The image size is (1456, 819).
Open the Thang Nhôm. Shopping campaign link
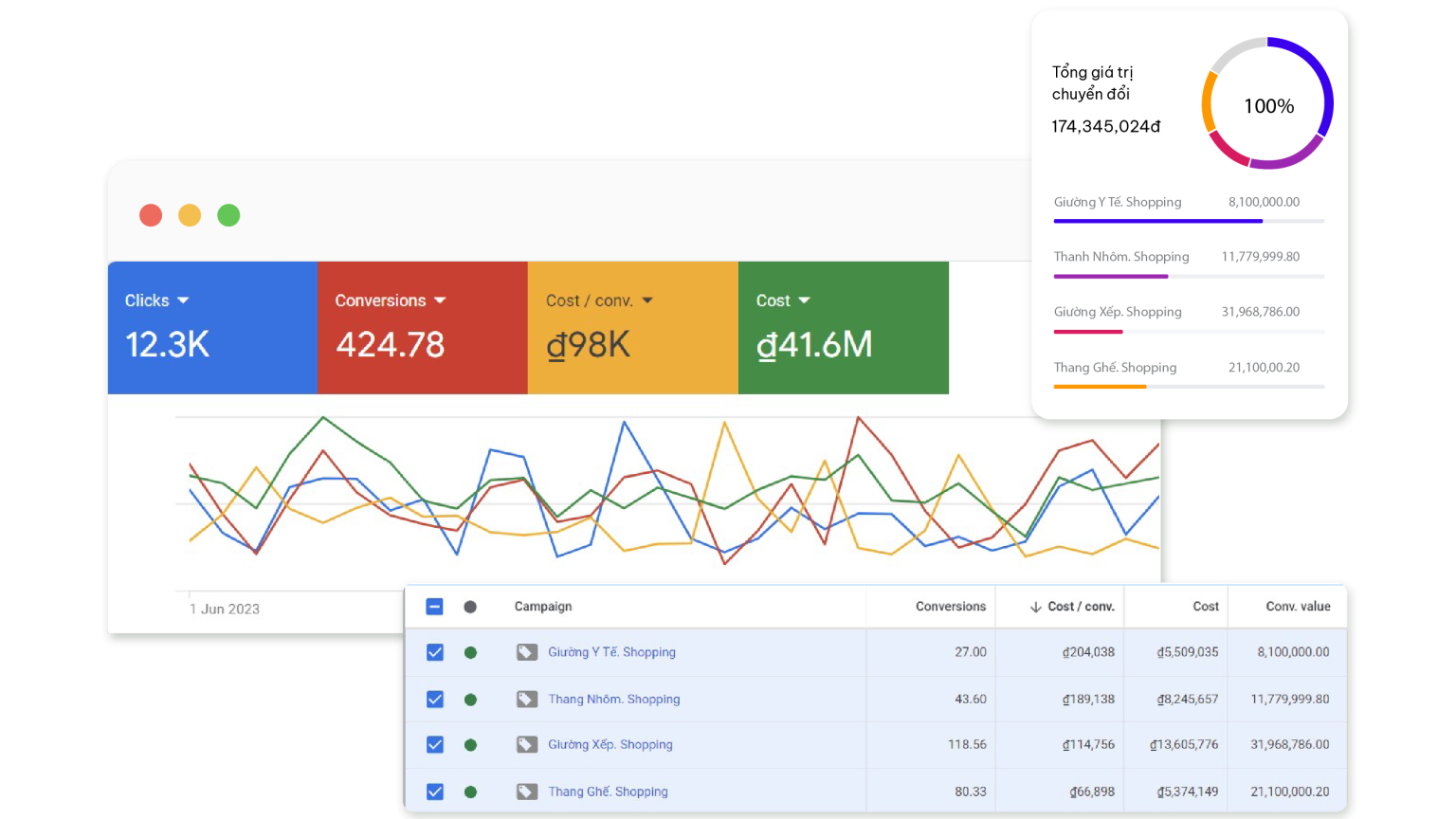point(613,700)
